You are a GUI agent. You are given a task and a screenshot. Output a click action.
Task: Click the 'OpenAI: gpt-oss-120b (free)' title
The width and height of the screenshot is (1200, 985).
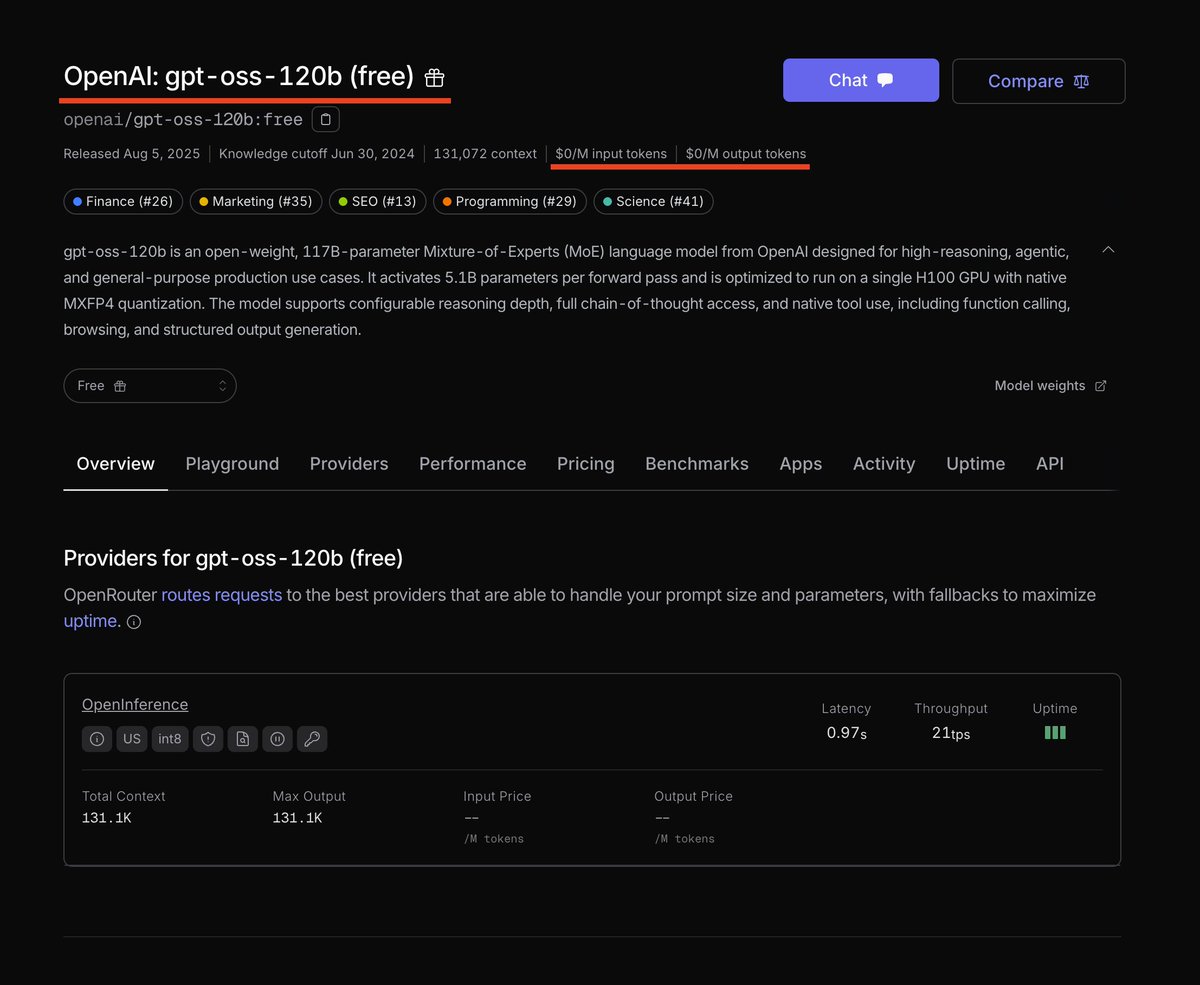coord(239,76)
